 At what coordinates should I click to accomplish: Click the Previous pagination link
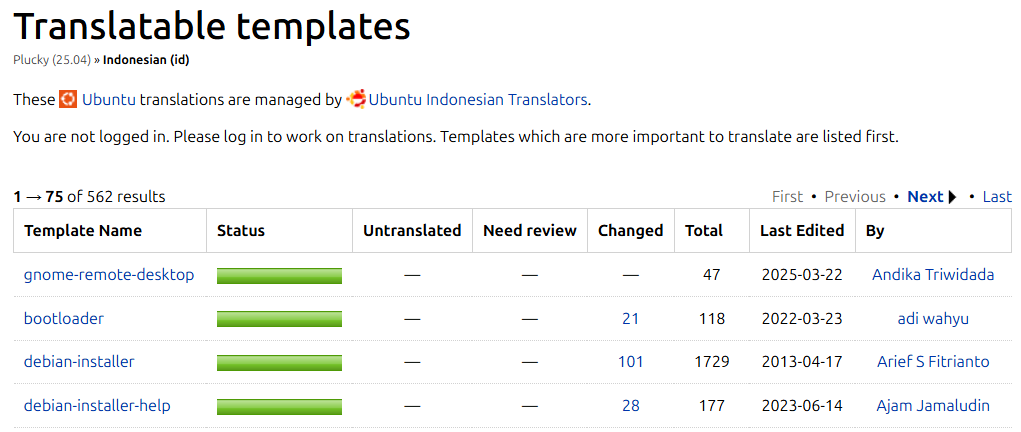855,197
